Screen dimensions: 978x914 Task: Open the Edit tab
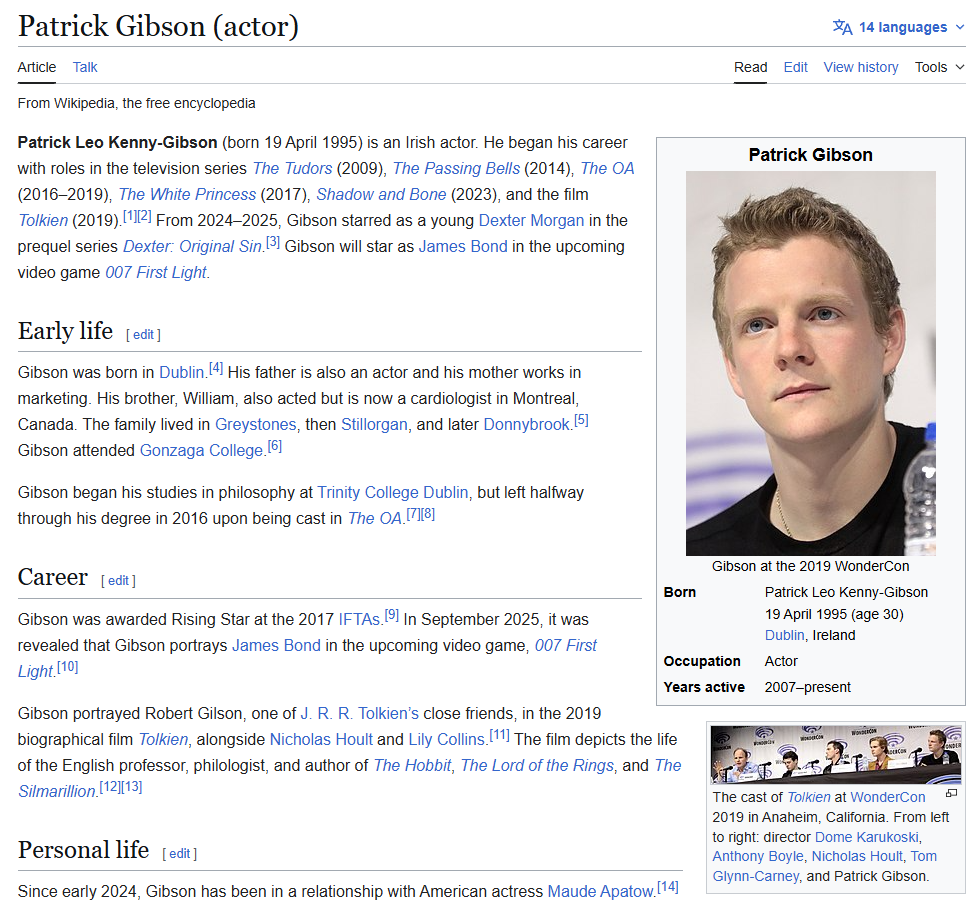[x=795, y=67]
